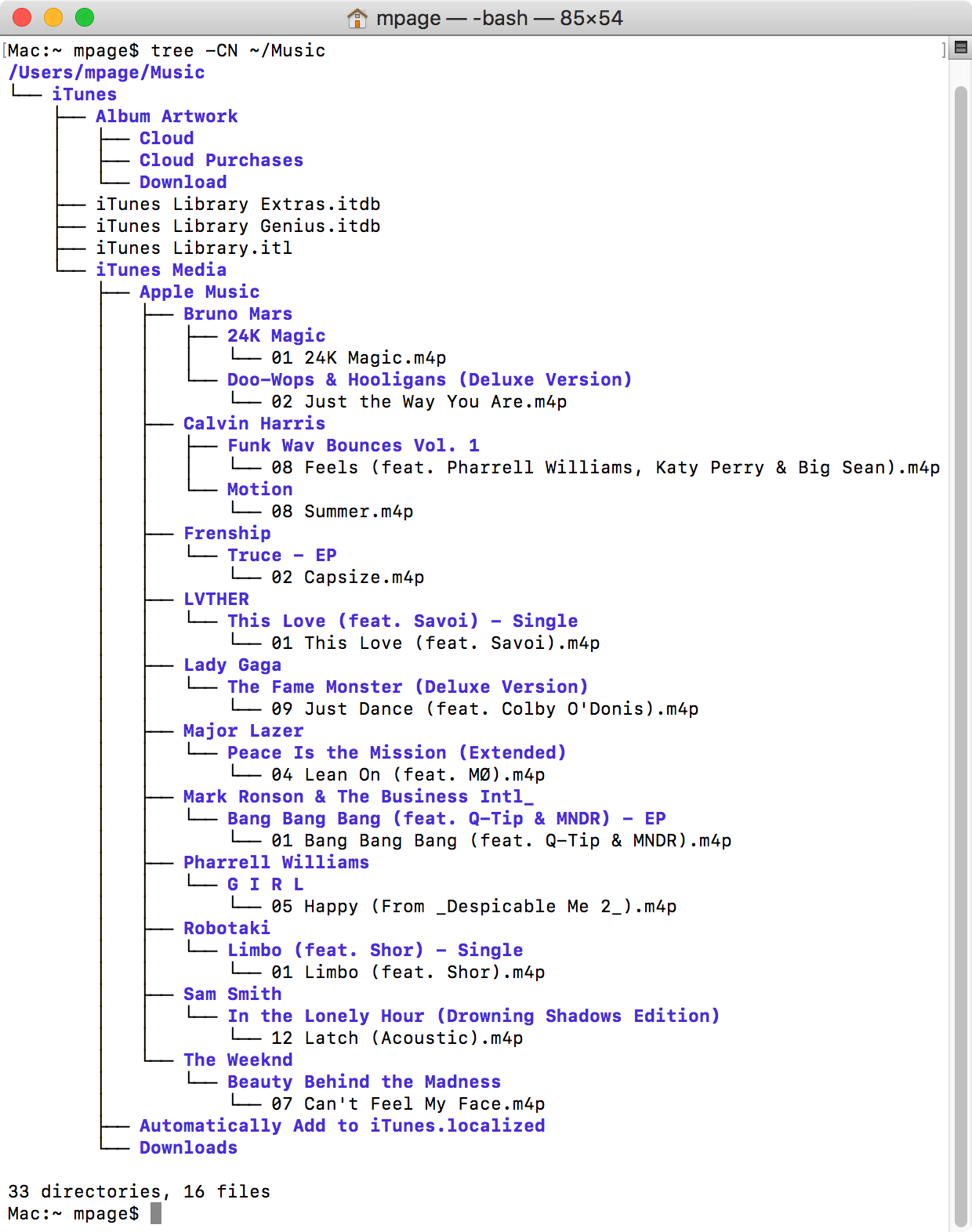The image size is (972, 1232).
Task: Click 'Automatically Add to iTunes.localized' folder
Action: [342, 1125]
